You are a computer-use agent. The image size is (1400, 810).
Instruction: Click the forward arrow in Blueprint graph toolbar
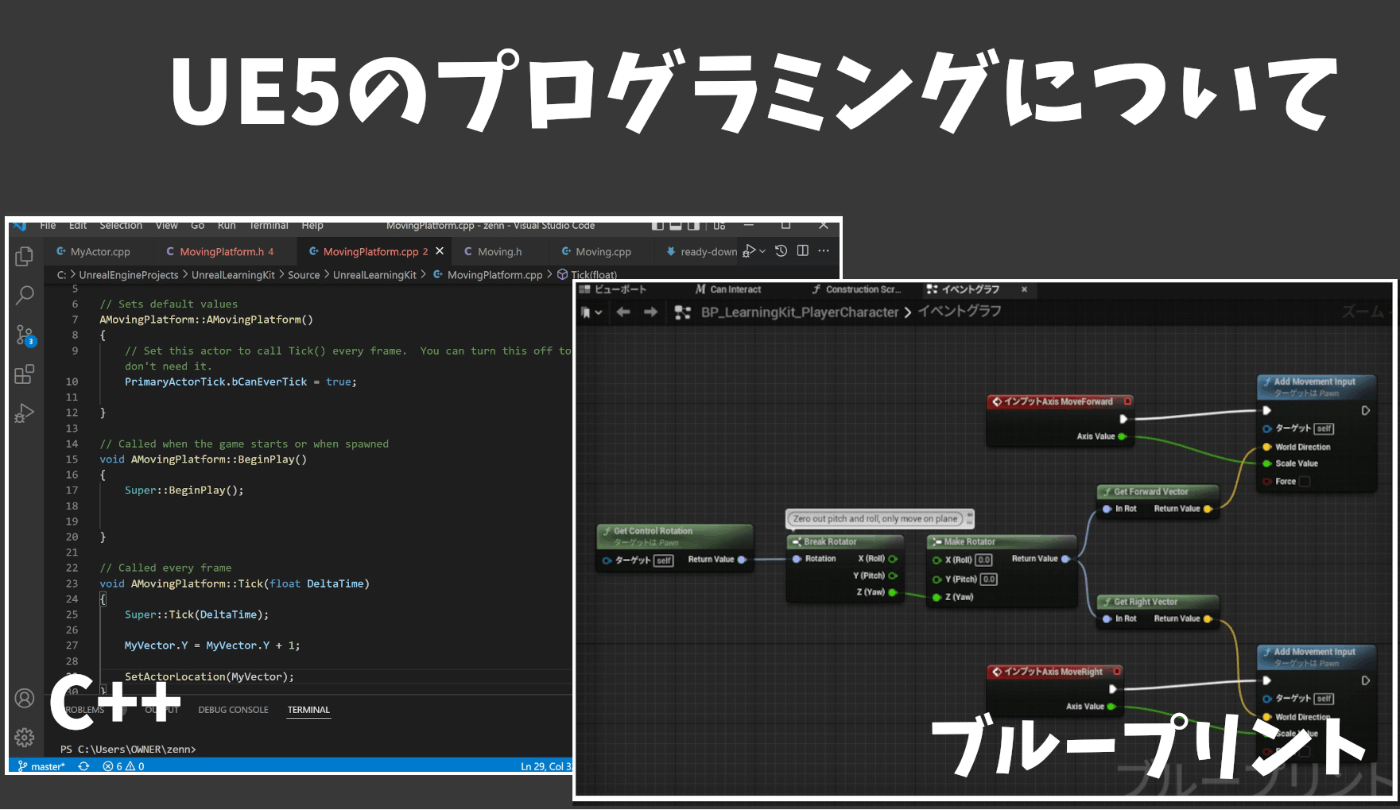[x=651, y=312]
